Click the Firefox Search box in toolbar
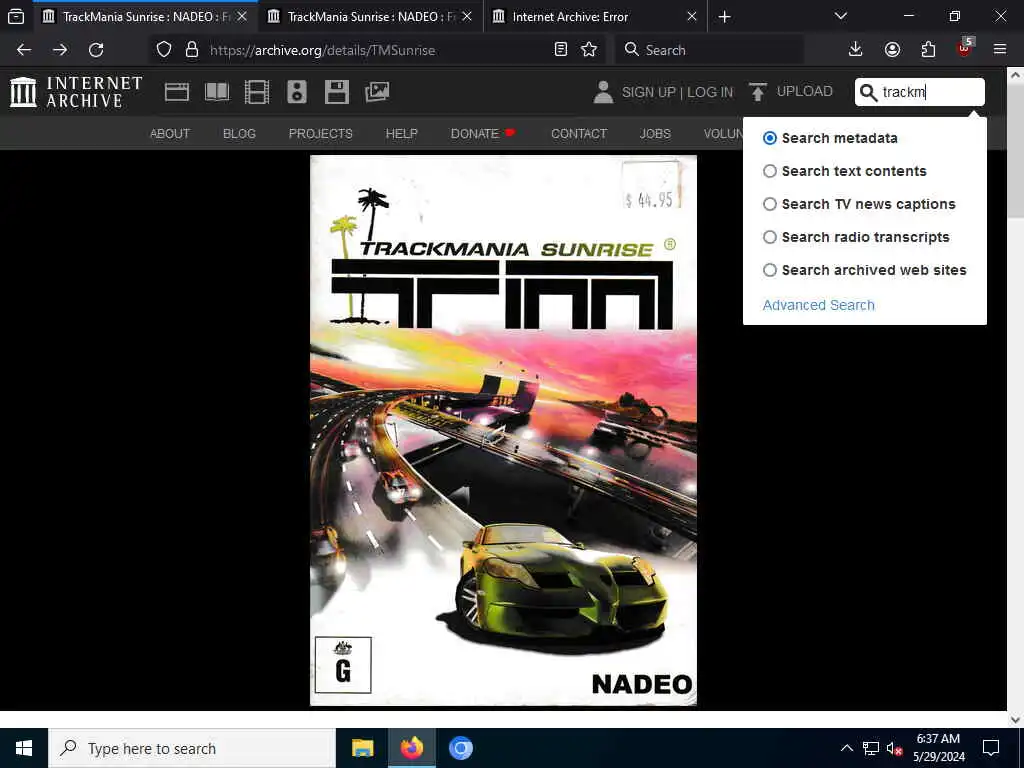1024x768 pixels. [709, 50]
